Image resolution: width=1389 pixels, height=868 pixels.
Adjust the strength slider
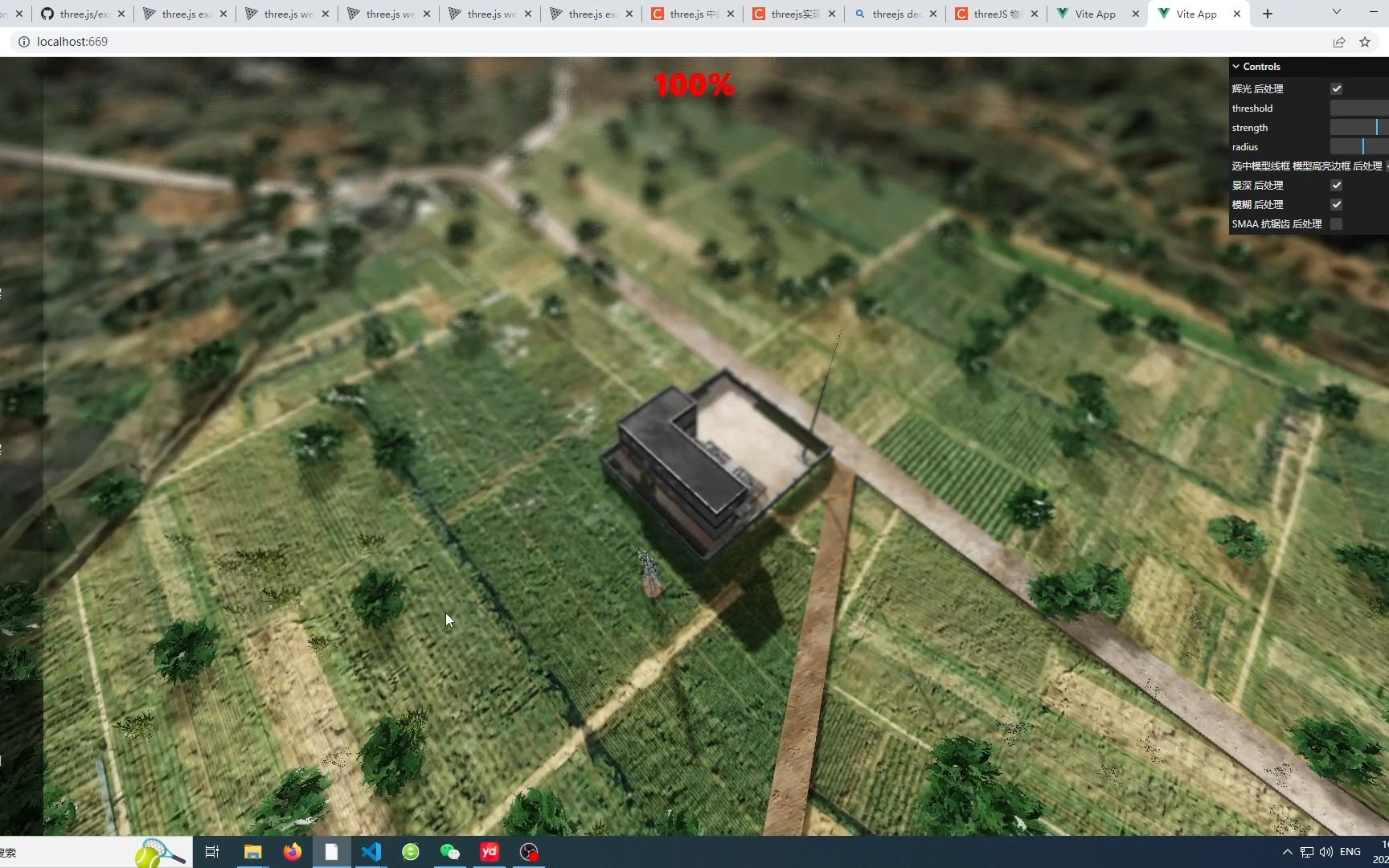[x=1359, y=128]
